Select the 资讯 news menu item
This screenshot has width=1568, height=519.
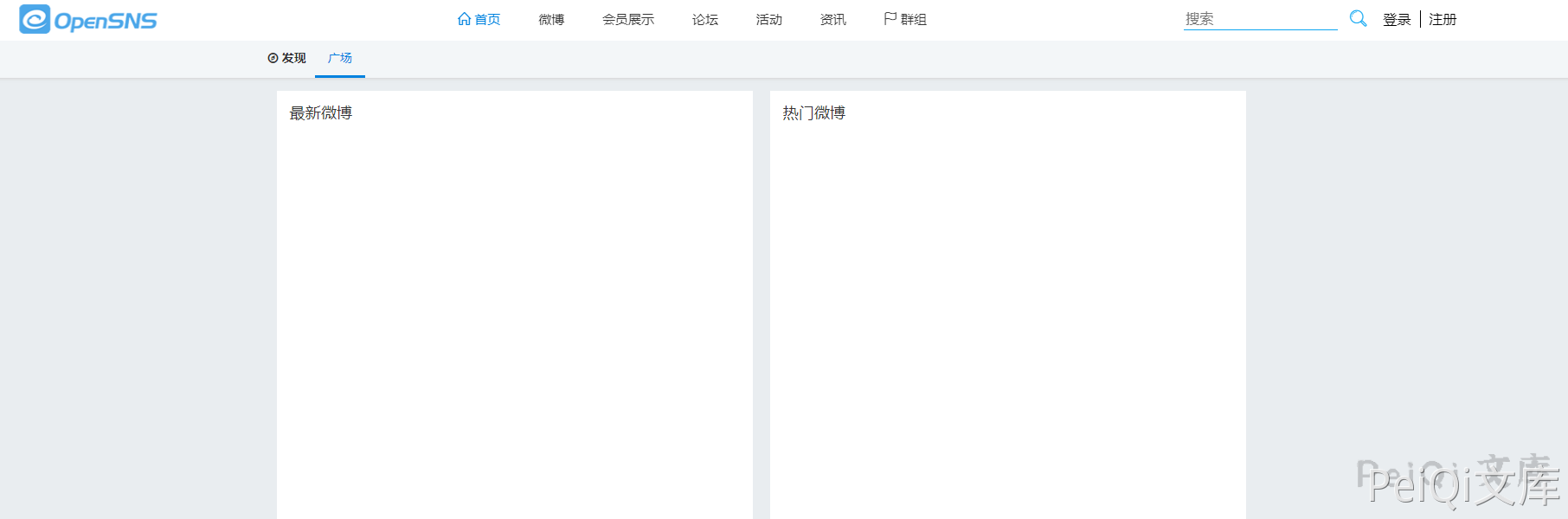coord(833,20)
